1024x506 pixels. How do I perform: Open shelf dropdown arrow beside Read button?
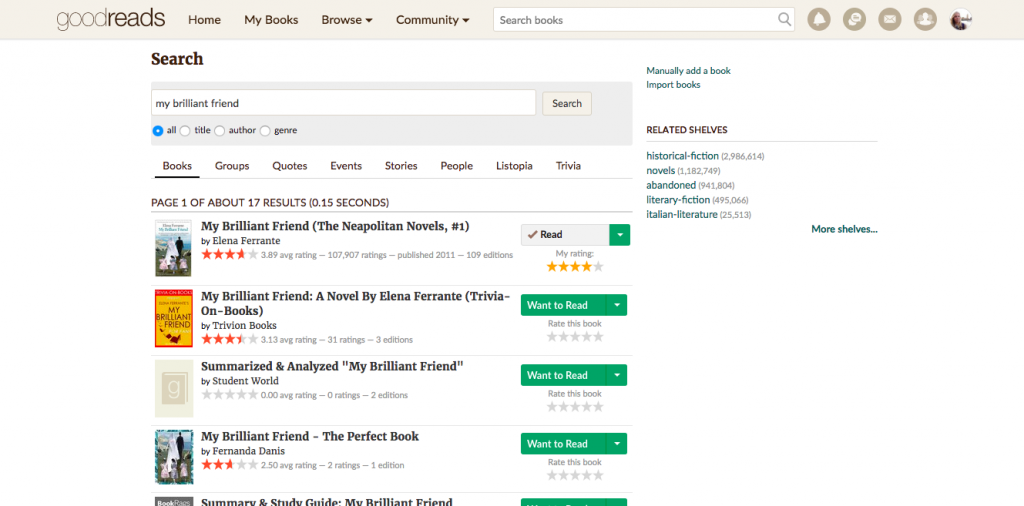619,235
